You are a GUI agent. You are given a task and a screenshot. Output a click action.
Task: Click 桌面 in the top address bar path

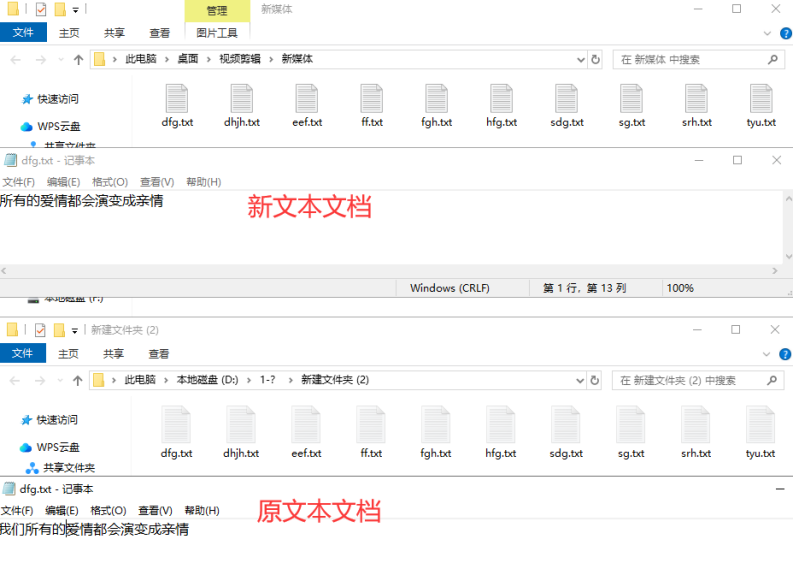click(188, 60)
